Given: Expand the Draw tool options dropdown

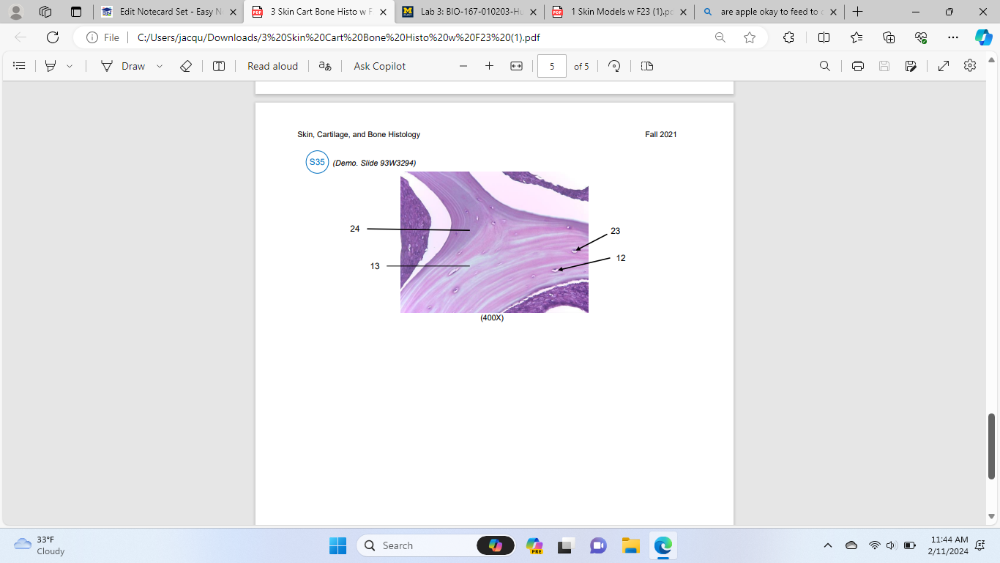Looking at the screenshot, I should pos(159,66).
